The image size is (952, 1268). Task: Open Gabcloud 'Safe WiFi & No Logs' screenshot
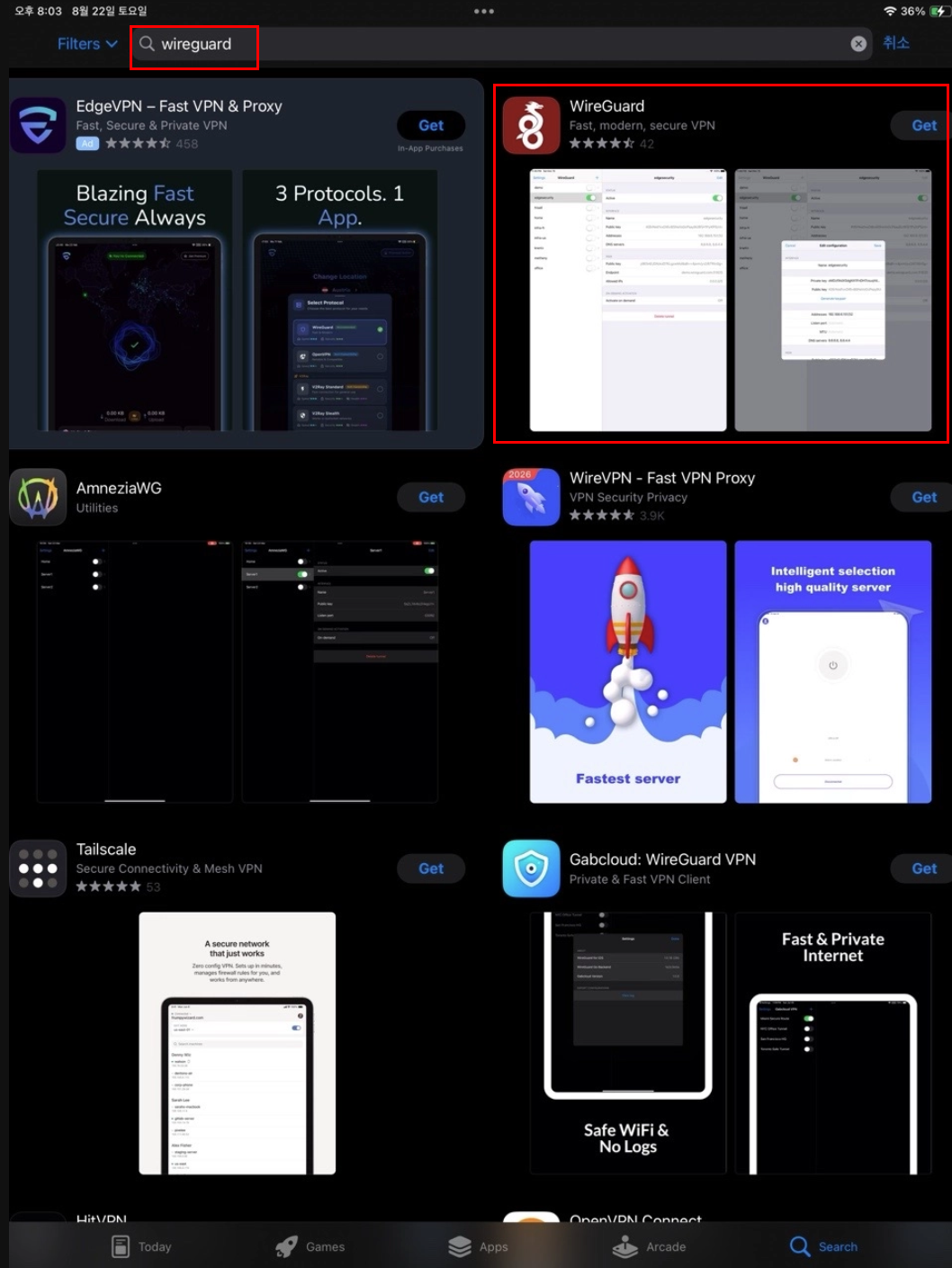(x=628, y=1043)
